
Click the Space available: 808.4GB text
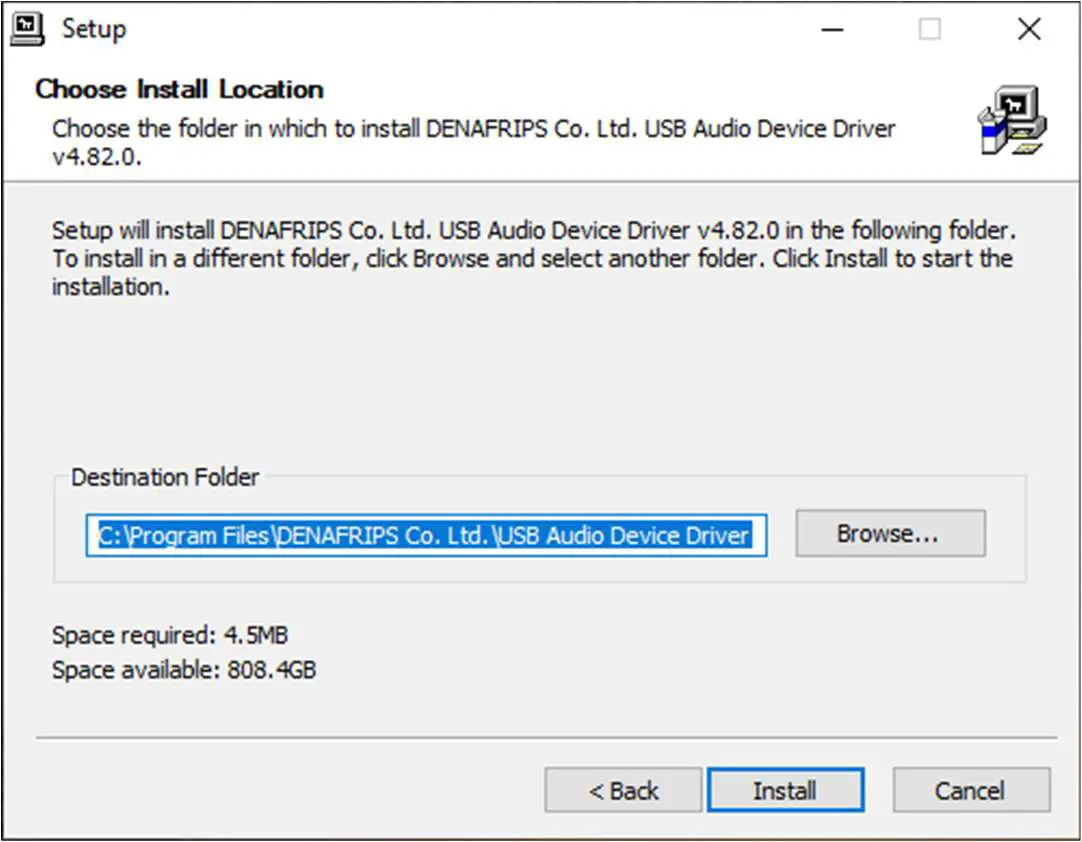click(x=183, y=670)
